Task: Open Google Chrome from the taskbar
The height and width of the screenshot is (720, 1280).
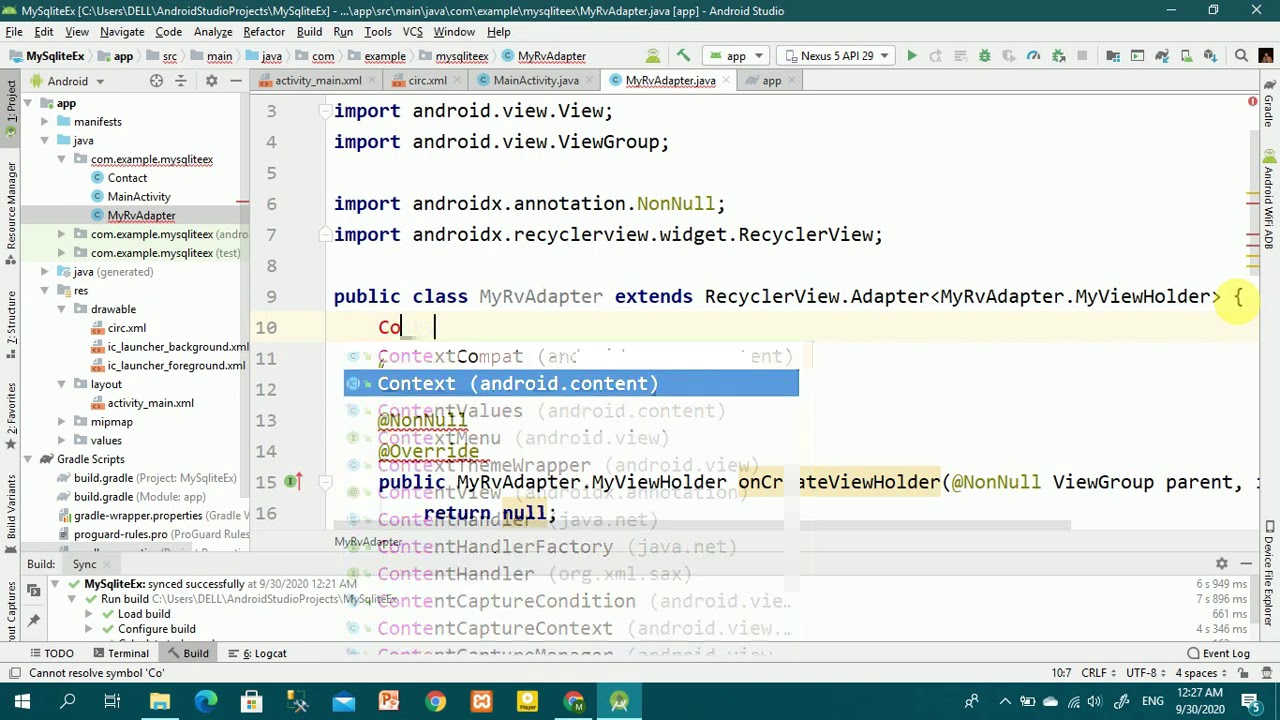Action: pyautogui.click(x=435, y=702)
